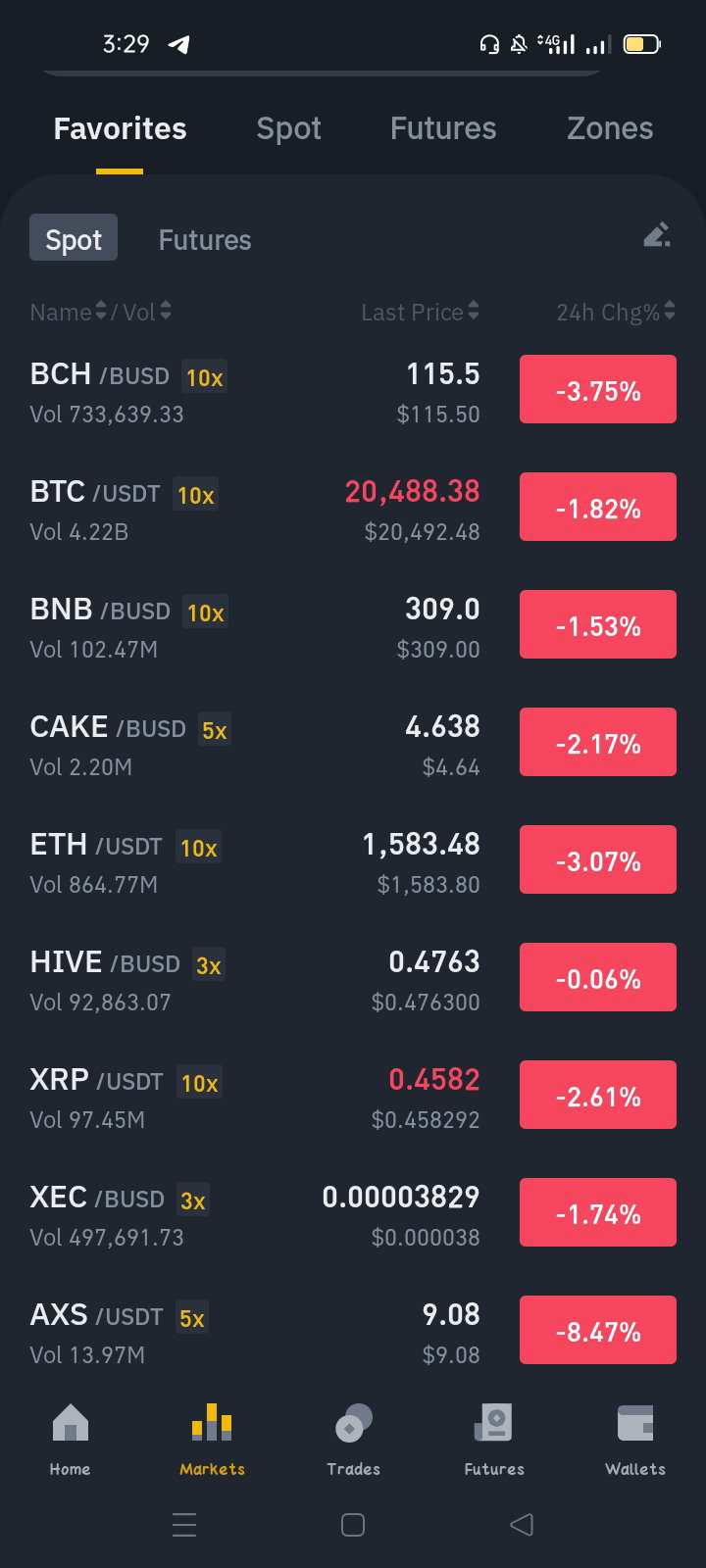Image resolution: width=706 pixels, height=1568 pixels.
Task: Tap the Android back triangle icon
Action: (522, 1524)
